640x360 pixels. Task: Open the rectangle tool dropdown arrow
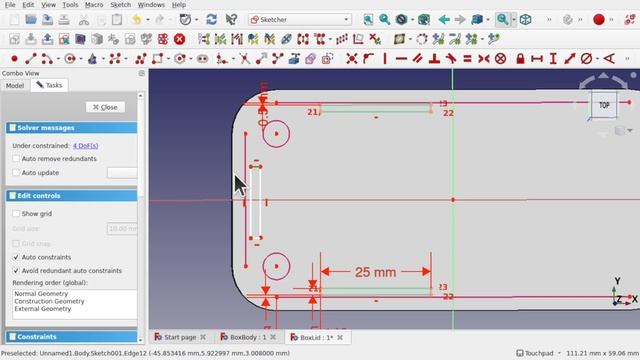(169, 59)
